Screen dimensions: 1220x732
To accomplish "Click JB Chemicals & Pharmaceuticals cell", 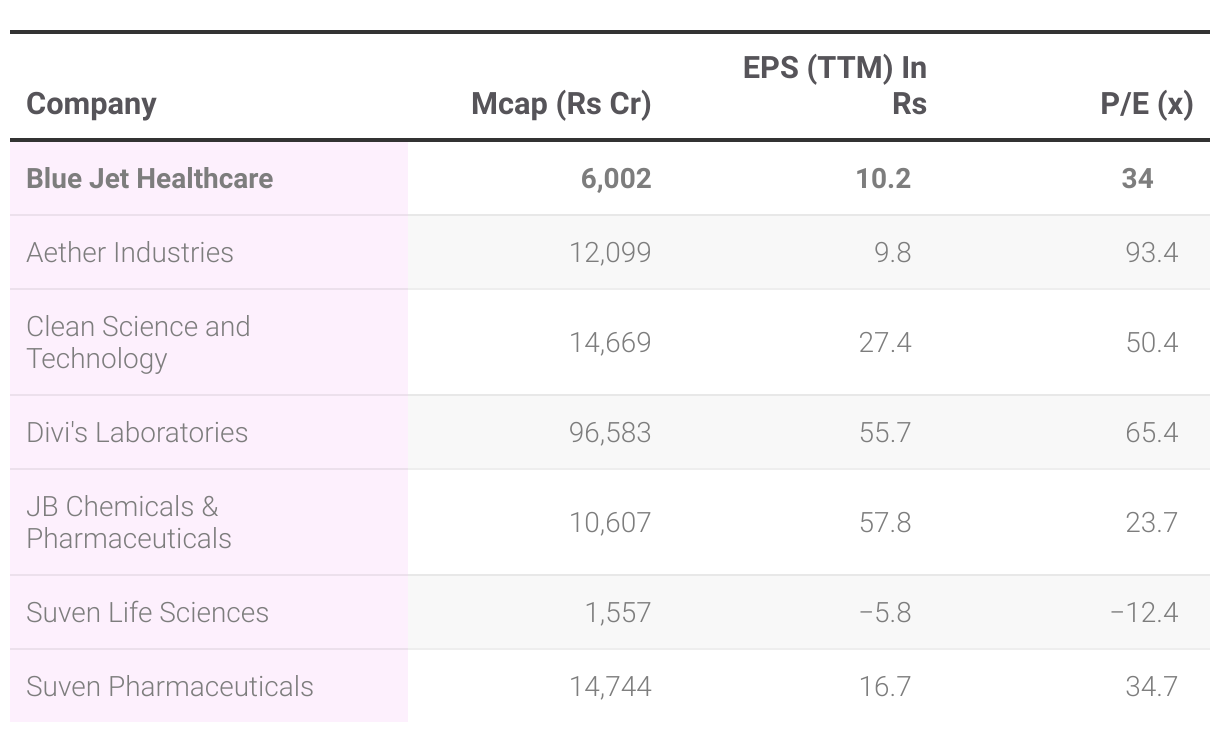I will [x=129, y=522].
